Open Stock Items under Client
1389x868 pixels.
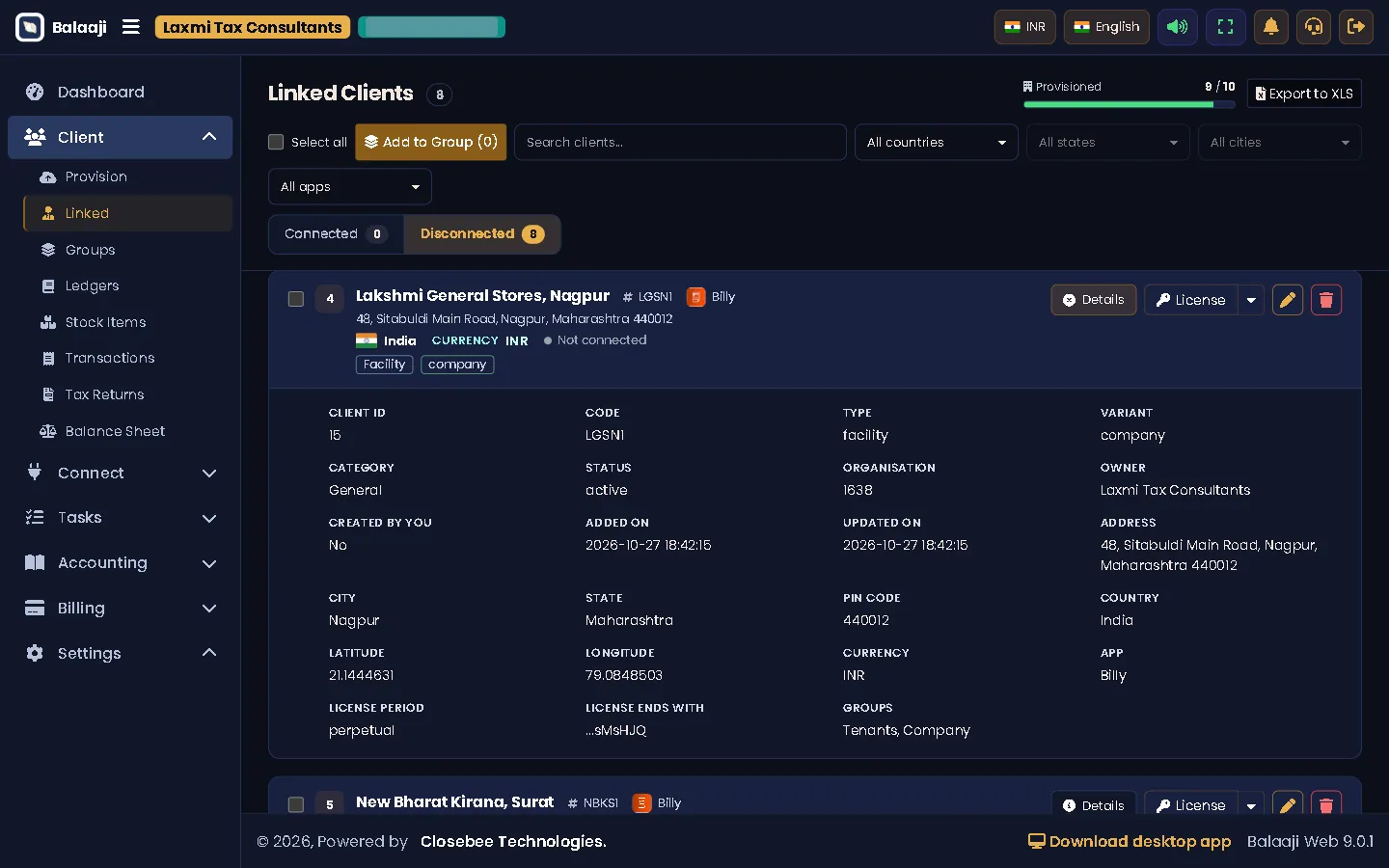[x=128, y=322]
